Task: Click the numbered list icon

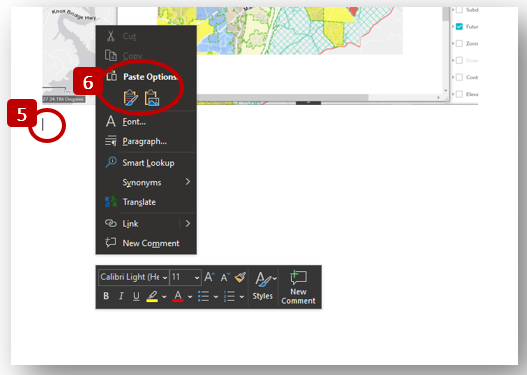Action: pos(229,296)
